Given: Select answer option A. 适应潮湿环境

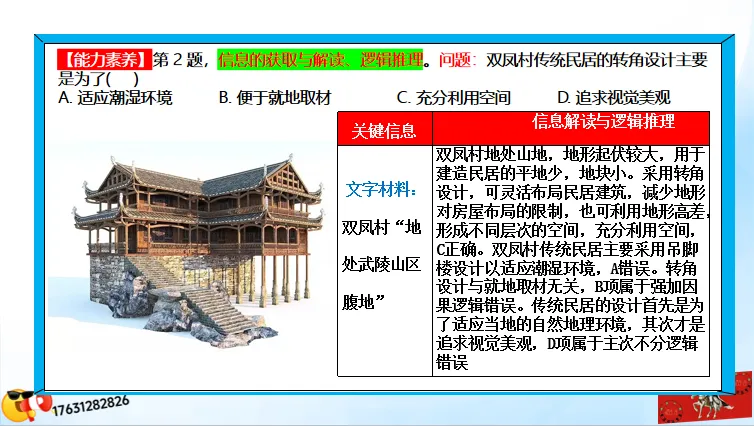Looking at the screenshot, I should click(115, 98).
